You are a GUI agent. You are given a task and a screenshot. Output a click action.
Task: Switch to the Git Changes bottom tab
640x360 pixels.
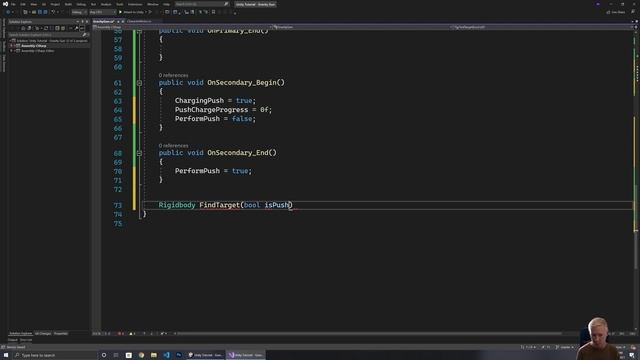[43, 333]
